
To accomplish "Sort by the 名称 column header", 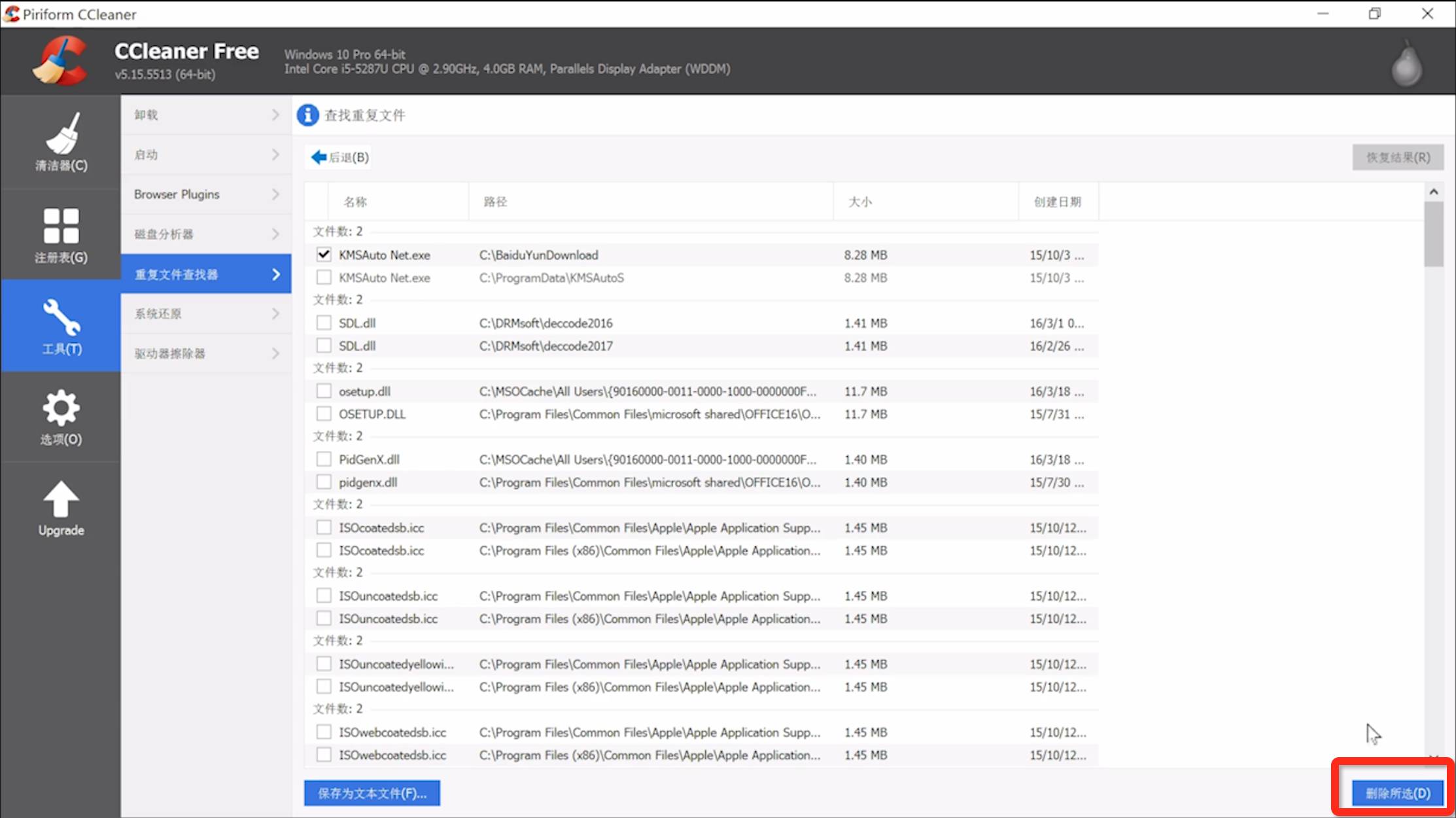I will [x=399, y=202].
